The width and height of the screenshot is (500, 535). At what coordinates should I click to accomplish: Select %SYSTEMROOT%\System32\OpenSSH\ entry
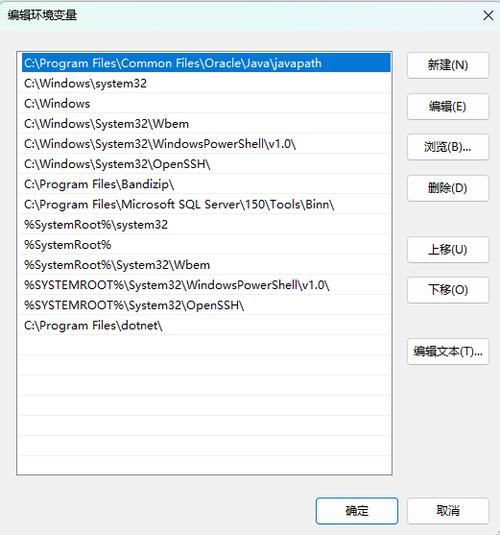pos(206,305)
